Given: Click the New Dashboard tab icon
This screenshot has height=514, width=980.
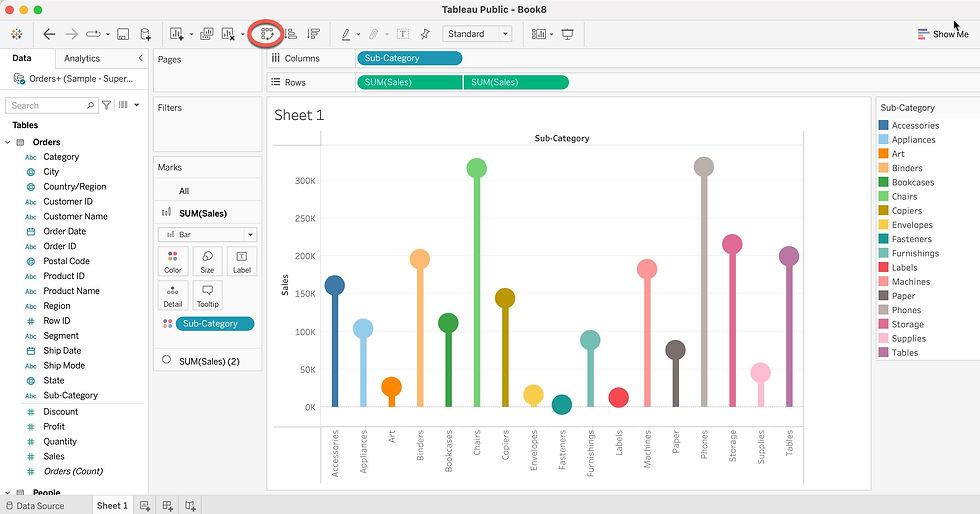Looking at the screenshot, I should click(168, 506).
